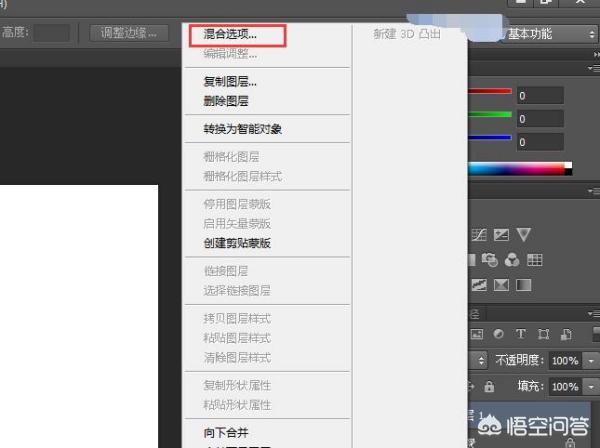The height and width of the screenshot is (448, 600).
Task: Choose 删除图层 from the context menu
Action: point(226,101)
